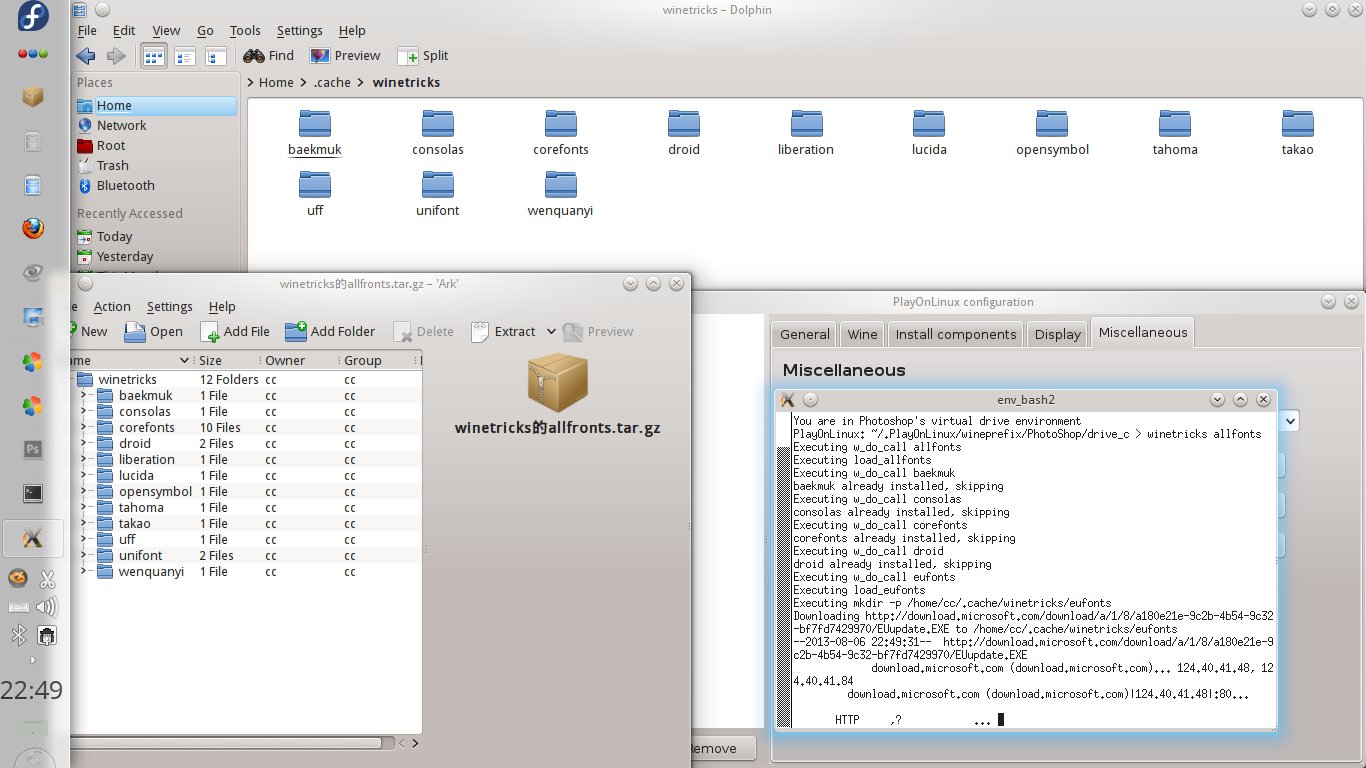Open Trash in Dolphin Places
The height and width of the screenshot is (768, 1366).
pyautogui.click(x=112, y=166)
